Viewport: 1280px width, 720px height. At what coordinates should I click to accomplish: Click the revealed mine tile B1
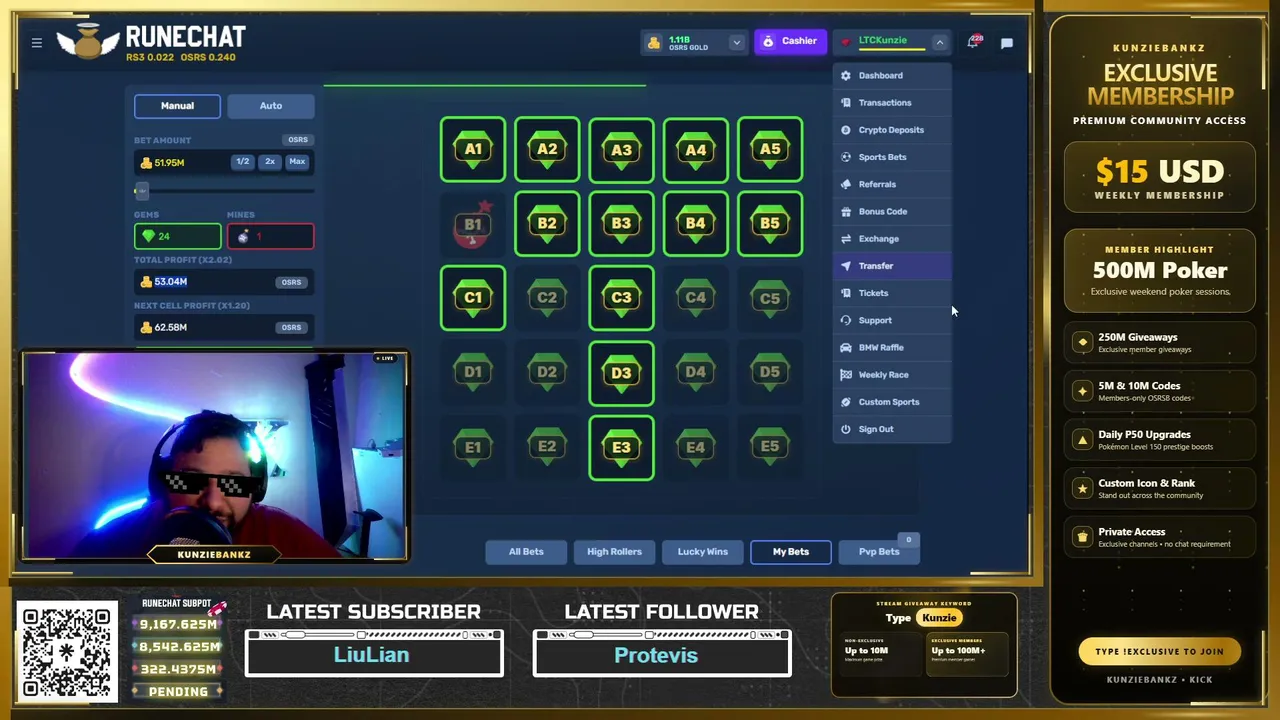point(473,224)
